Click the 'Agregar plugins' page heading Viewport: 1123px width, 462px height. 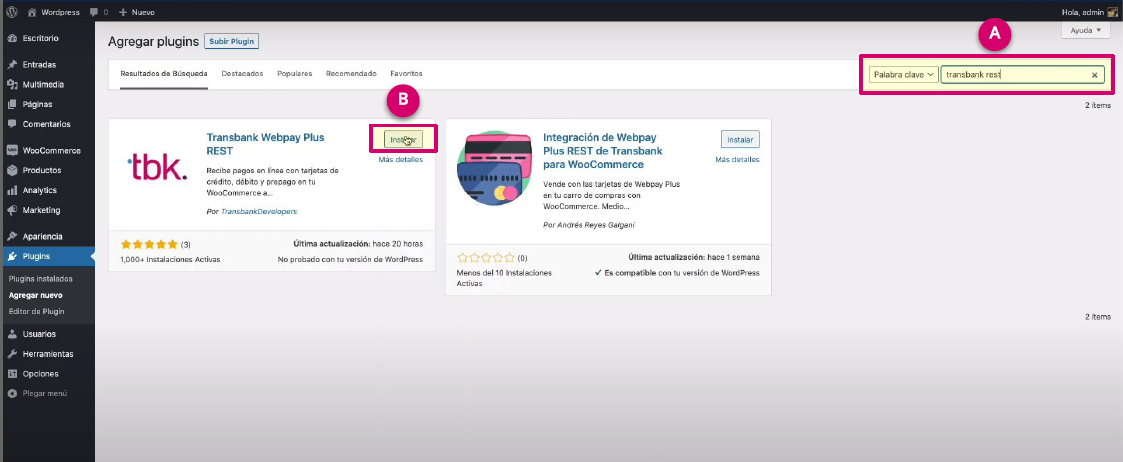pyautogui.click(x=153, y=42)
